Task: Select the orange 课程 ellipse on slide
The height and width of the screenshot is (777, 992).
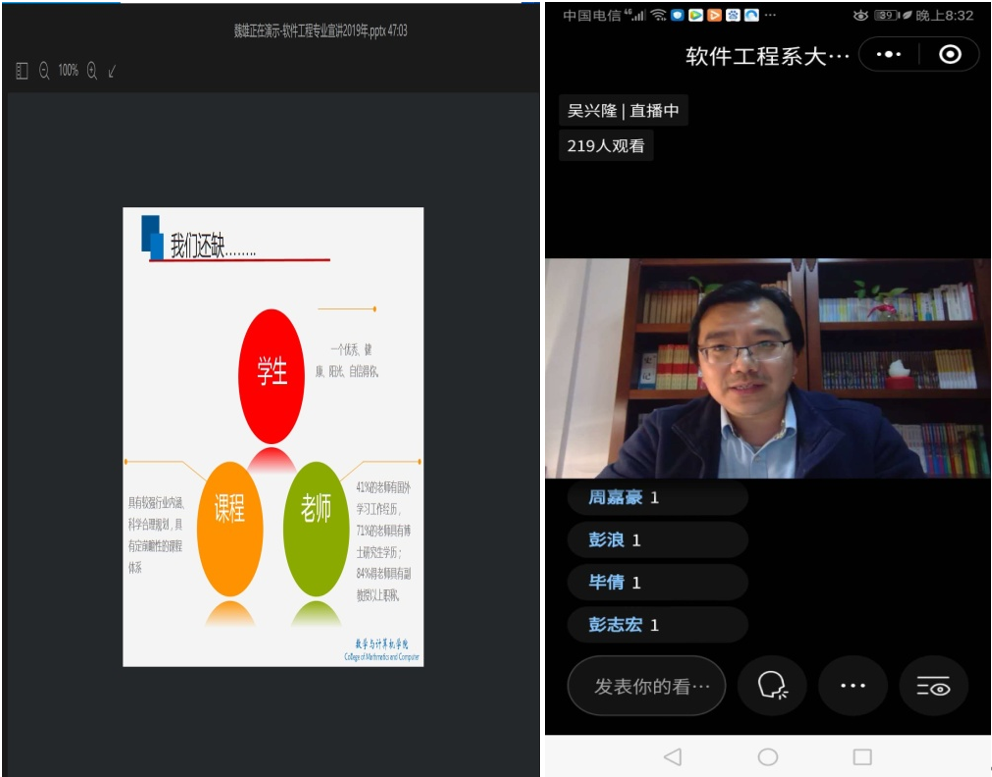Action: (x=230, y=529)
